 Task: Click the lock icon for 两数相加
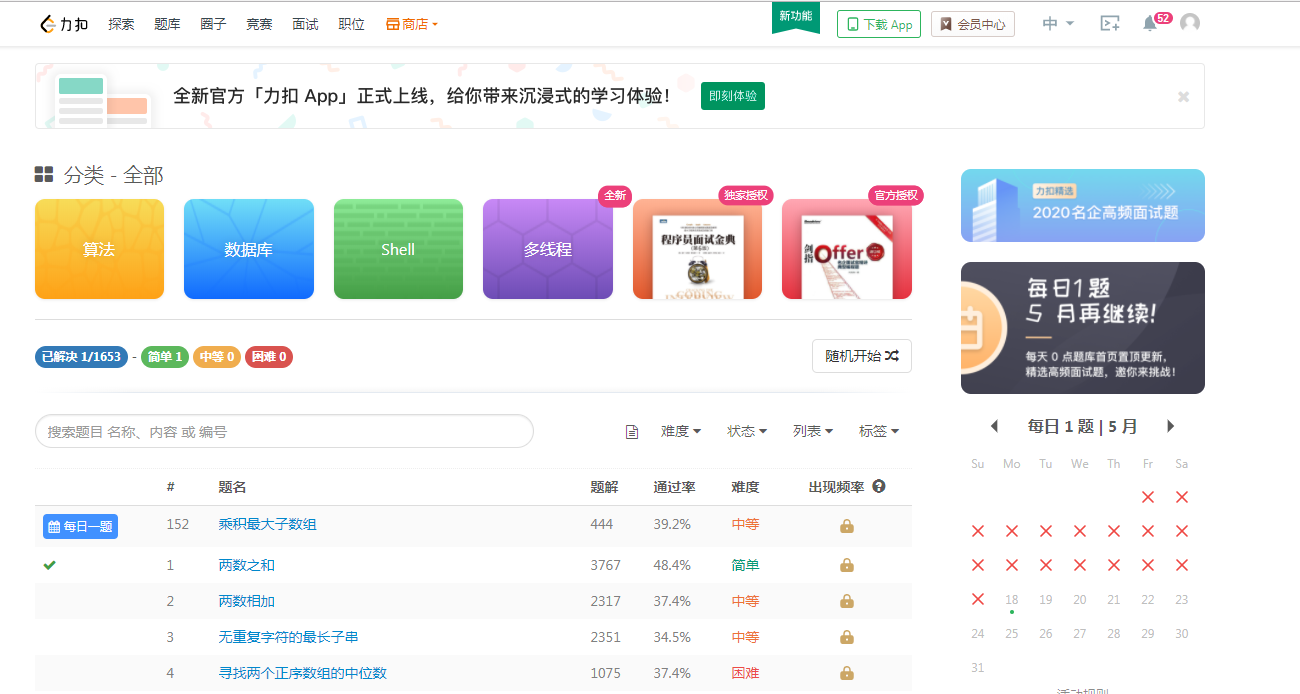[847, 601]
